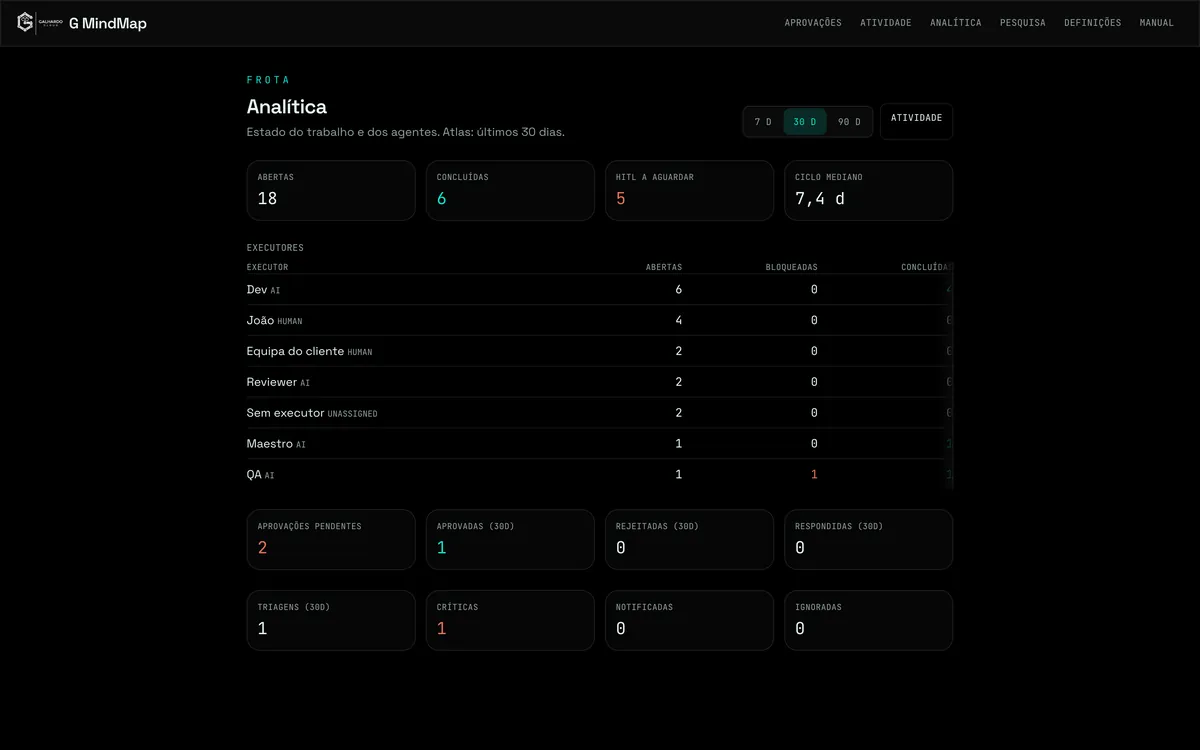
Task: Select the Dev executor row name
Action: click(x=257, y=290)
